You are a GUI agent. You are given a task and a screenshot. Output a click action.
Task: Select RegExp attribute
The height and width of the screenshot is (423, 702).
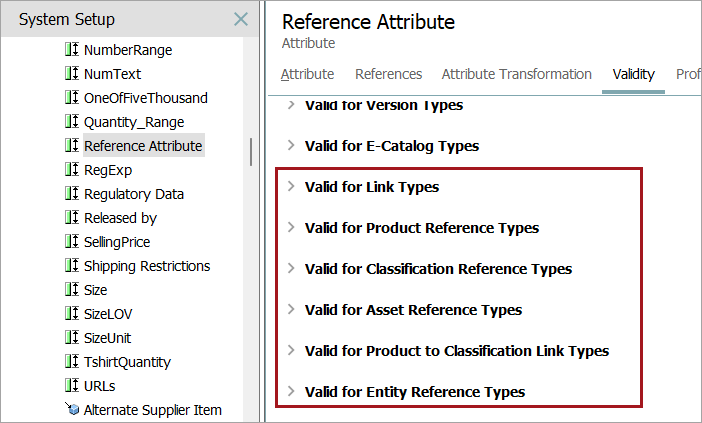(x=108, y=170)
